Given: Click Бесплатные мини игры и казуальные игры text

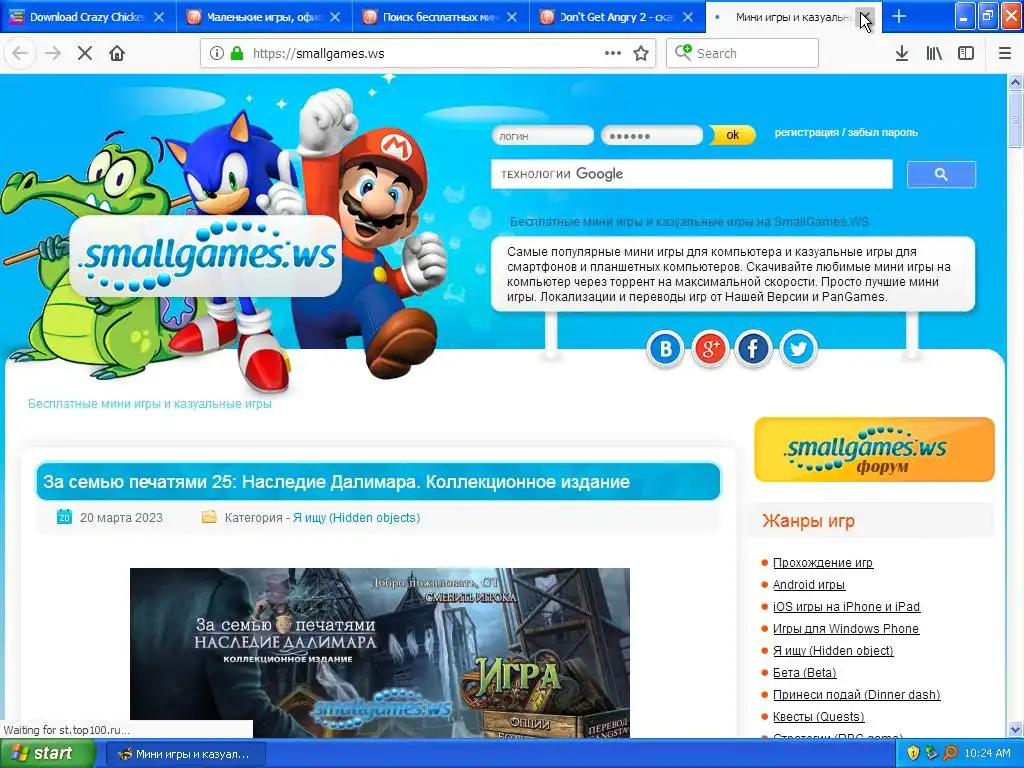Looking at the screenshot, I should click(x=150, y=404).
